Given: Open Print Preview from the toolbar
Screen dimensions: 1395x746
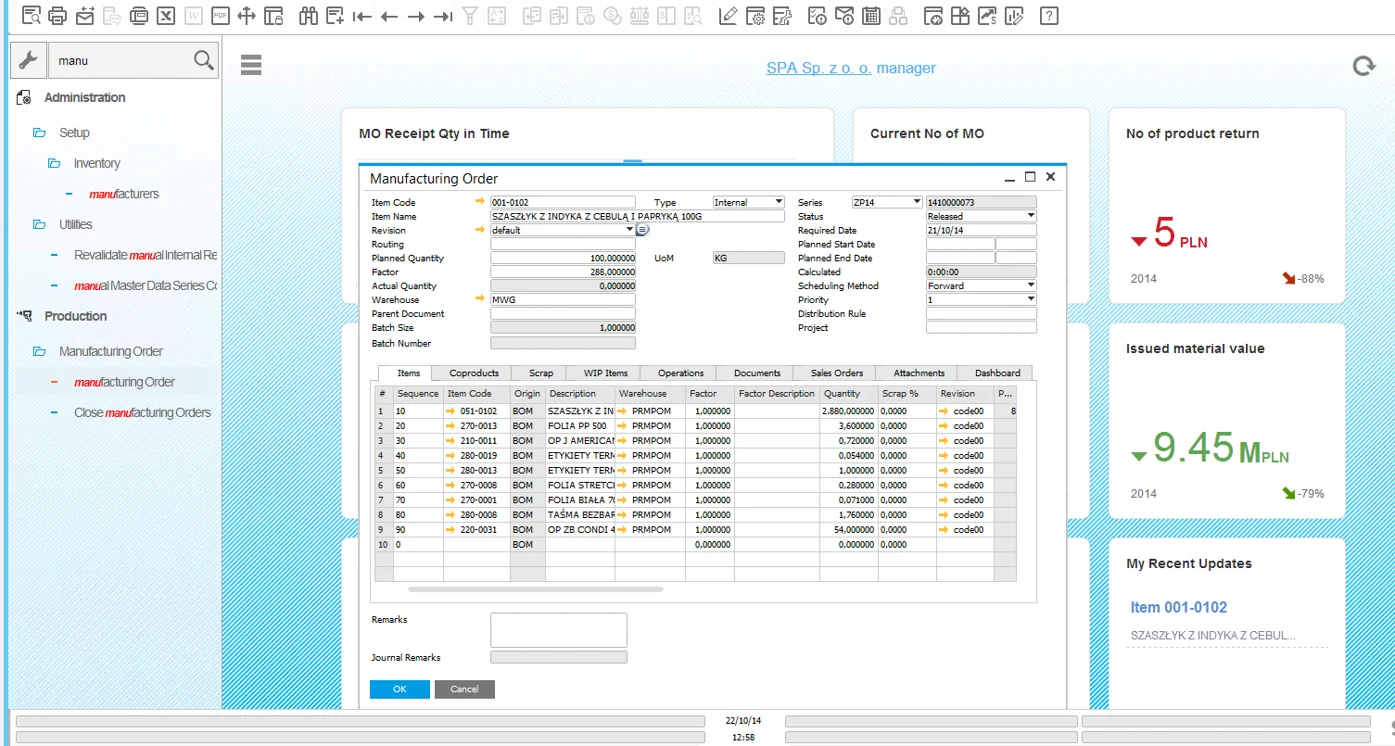Looking at the screenshot, I should (x=31, y=16).
